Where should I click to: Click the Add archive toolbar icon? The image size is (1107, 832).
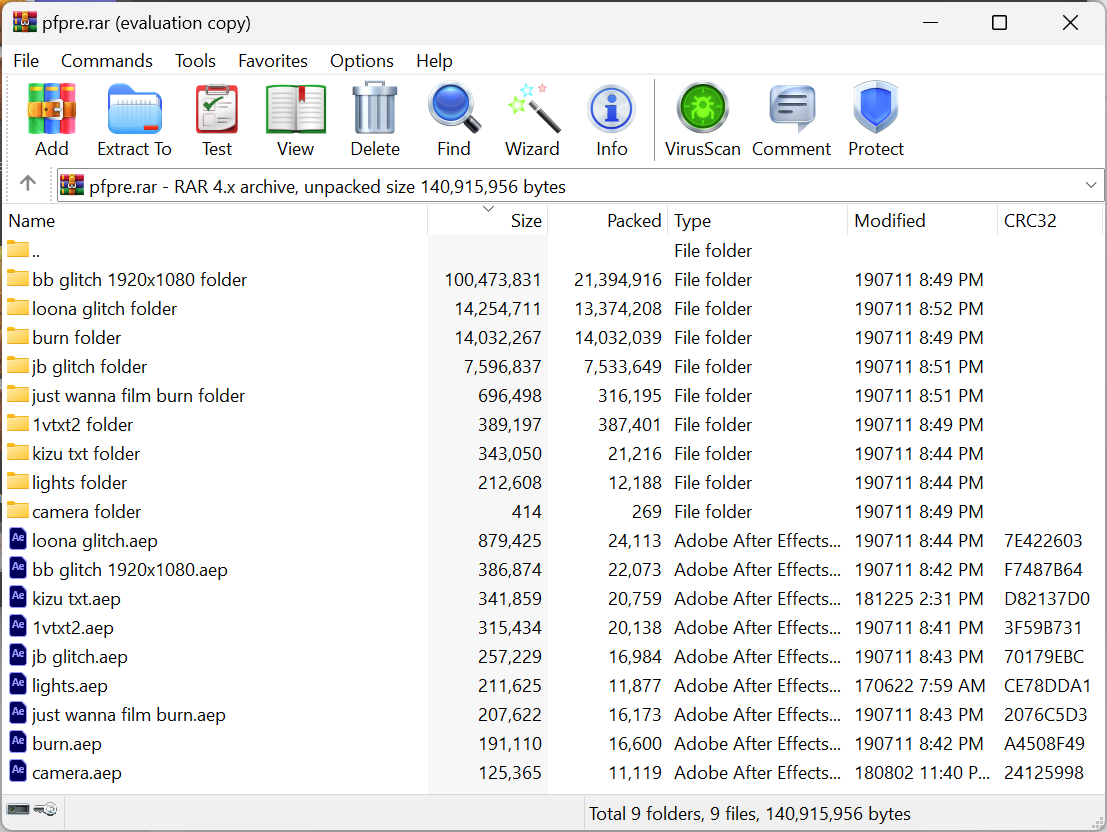point(52,110)
